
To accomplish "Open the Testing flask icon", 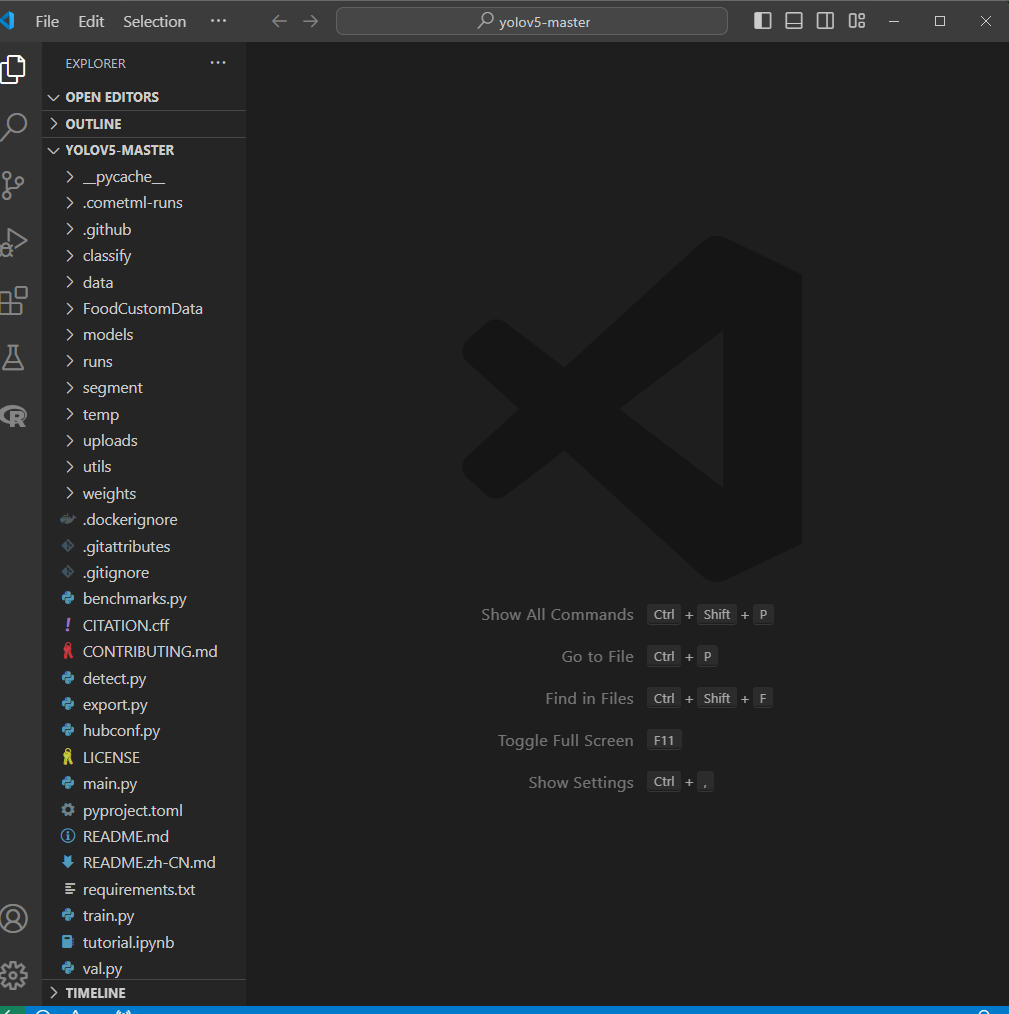I will 13,358.
